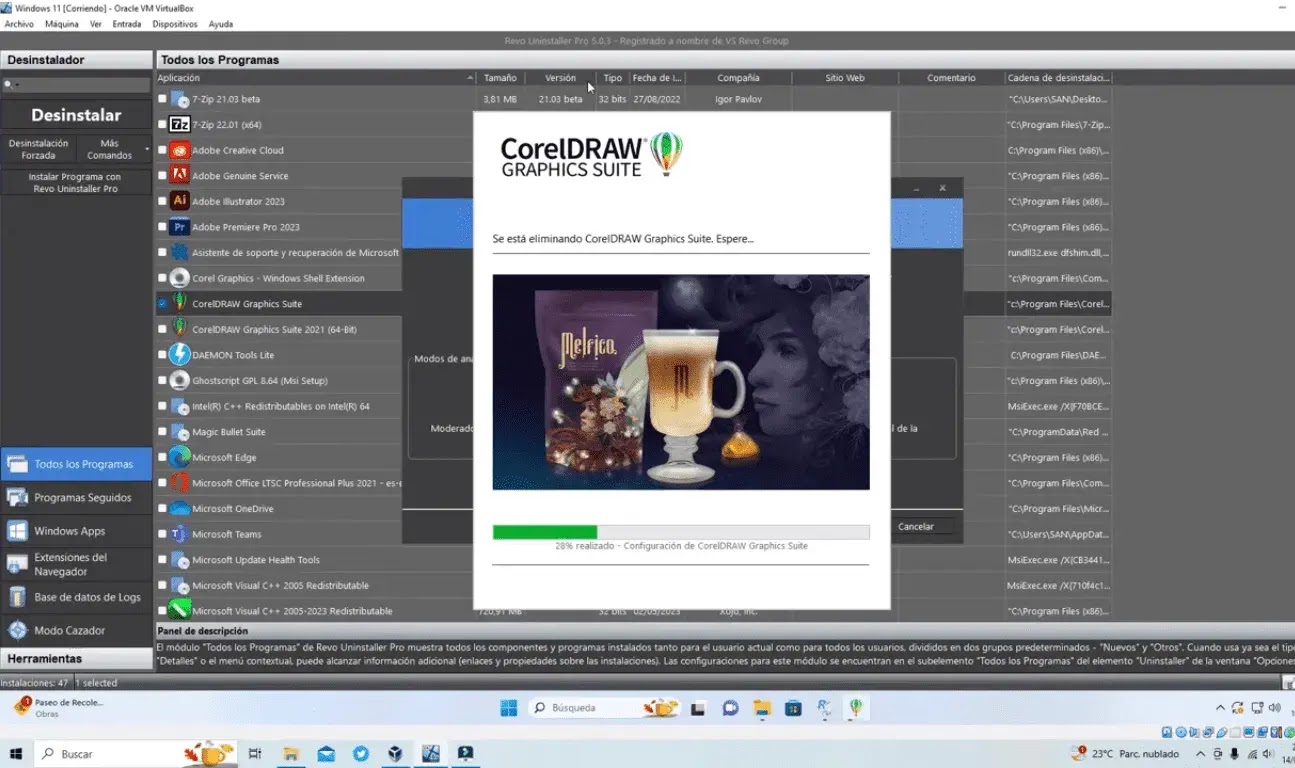The image size is (1295, 768).
Task: Open the Archivo menu in VirtualBox
Action: click(20, 24)
